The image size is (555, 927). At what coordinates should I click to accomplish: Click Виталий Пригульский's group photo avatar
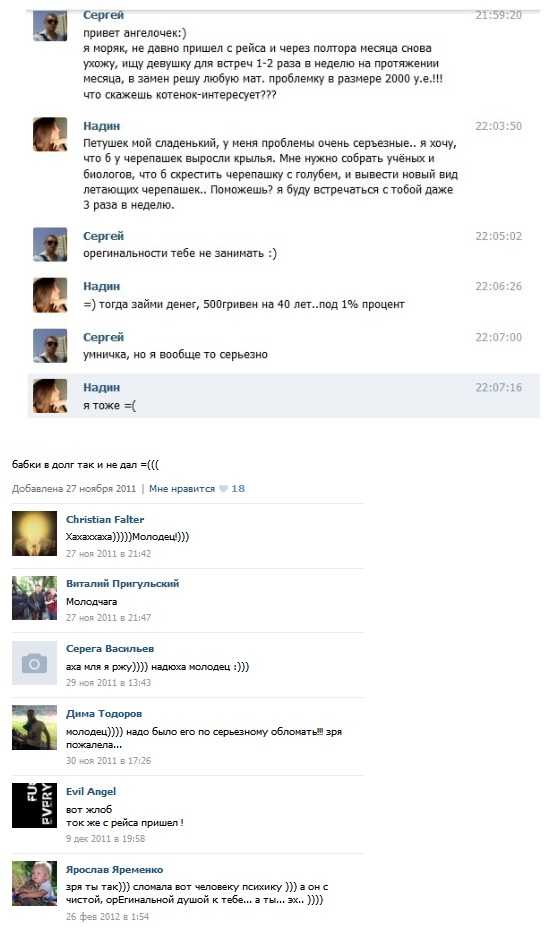click(34, 598)
